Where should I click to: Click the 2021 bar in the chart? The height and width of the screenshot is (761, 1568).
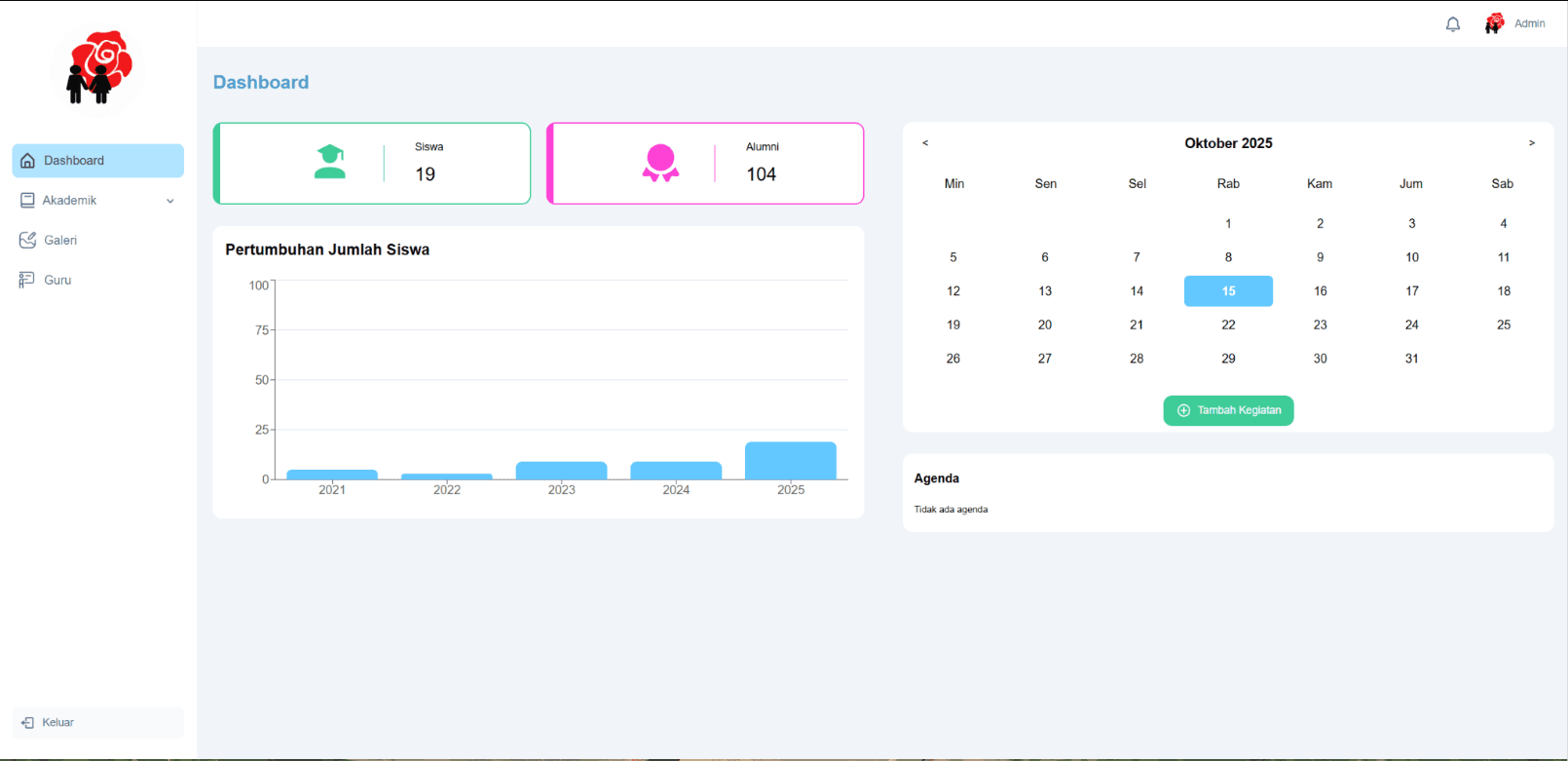click(x=332, y=475)
